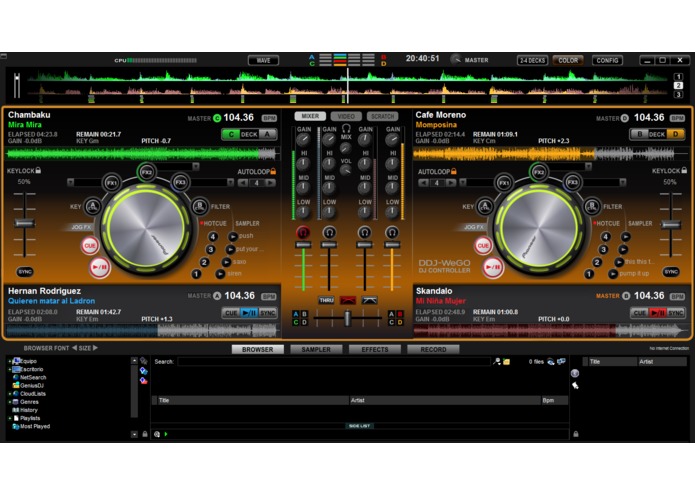Image resolution: width=695 pixels, height=494 pixels.
Task: Click the crossfader handle
Action: pos(348,317)
